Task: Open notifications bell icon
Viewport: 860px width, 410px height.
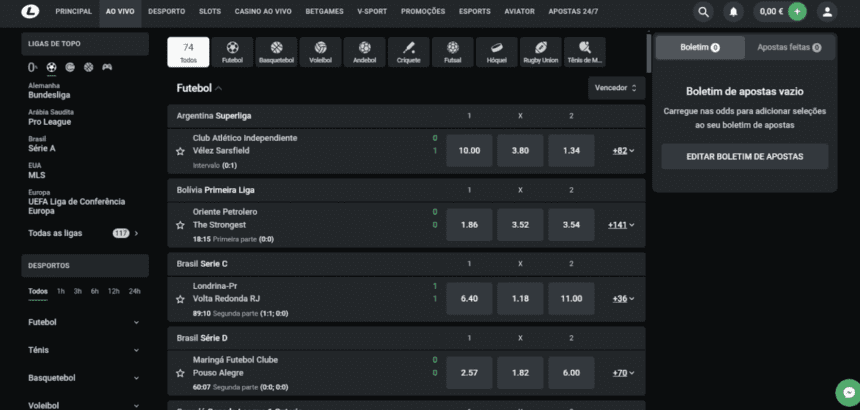Action: (x=733, y=12)
